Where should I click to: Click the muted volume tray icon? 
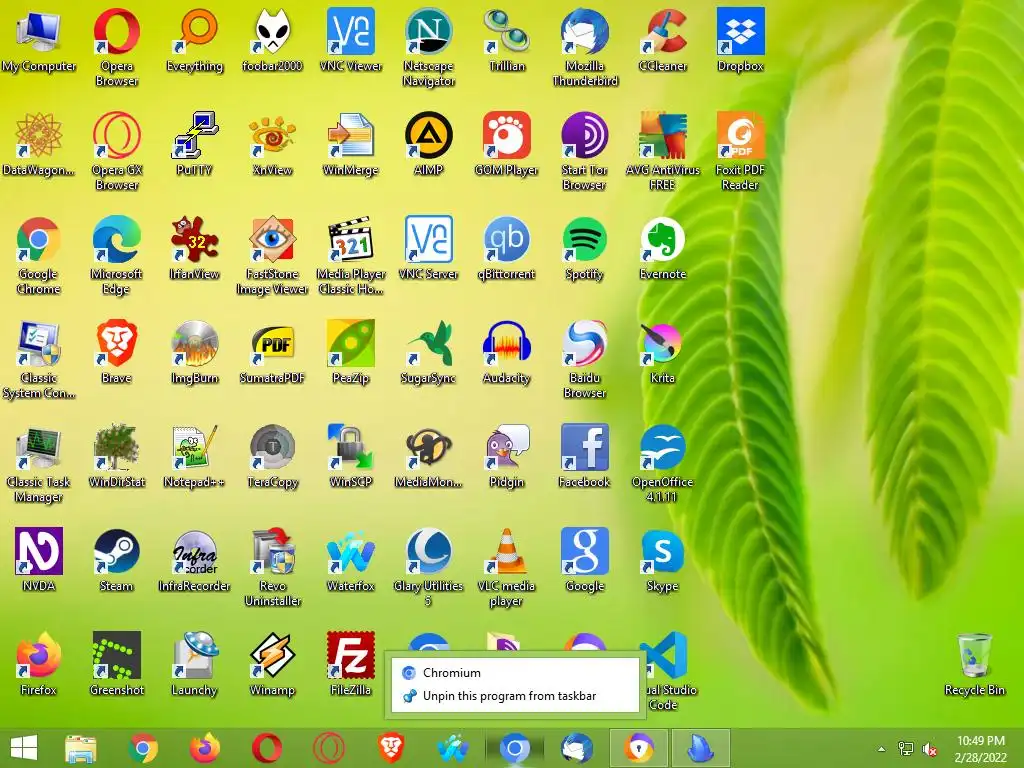[x=929, y=749]
